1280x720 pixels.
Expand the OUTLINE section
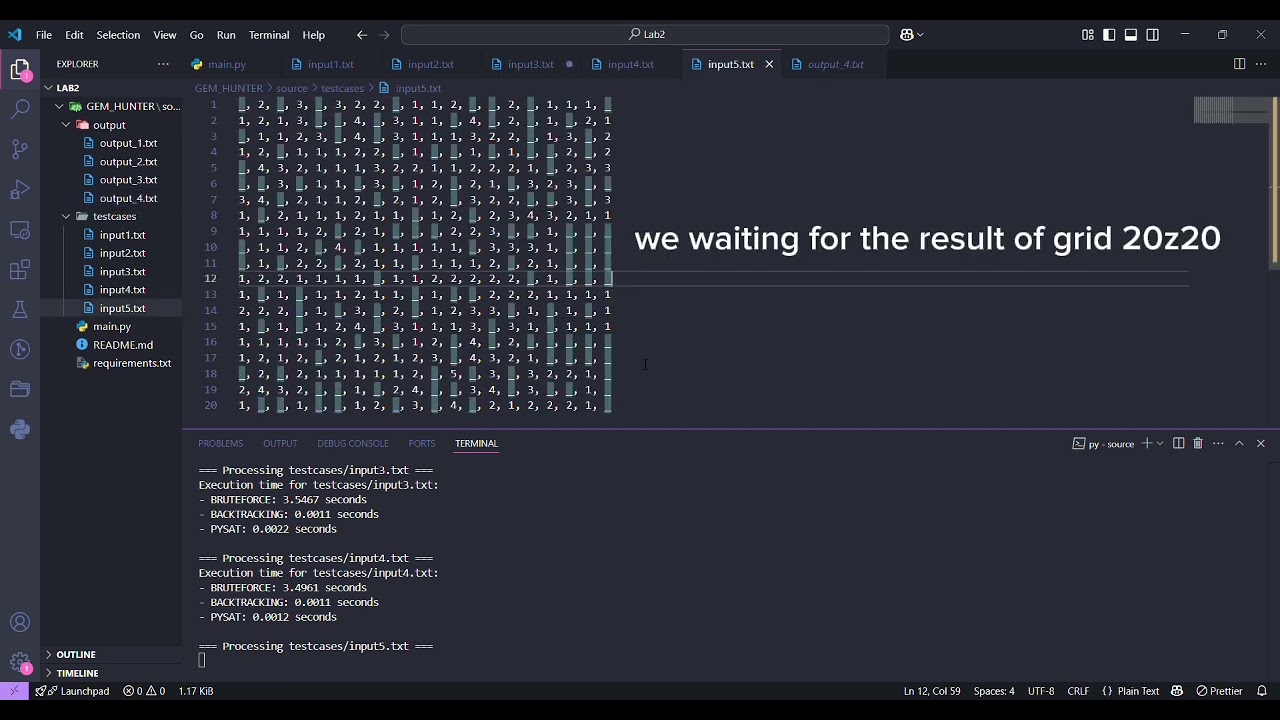pyautogui.click(x=110, y=654)
